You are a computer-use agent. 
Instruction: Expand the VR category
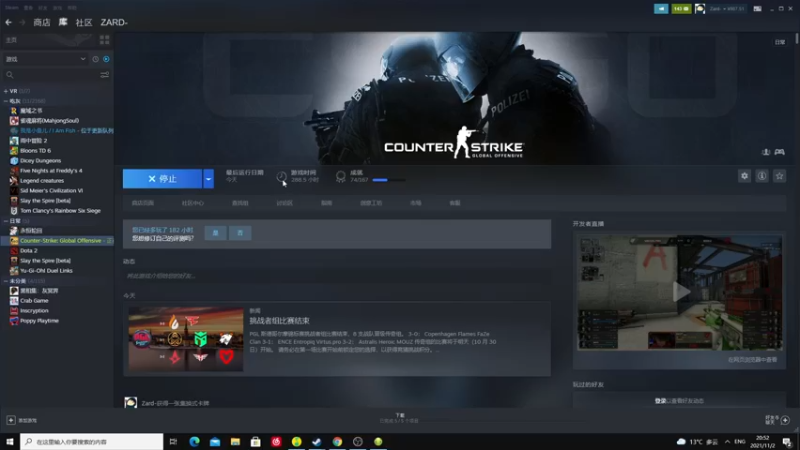(6, 91)
